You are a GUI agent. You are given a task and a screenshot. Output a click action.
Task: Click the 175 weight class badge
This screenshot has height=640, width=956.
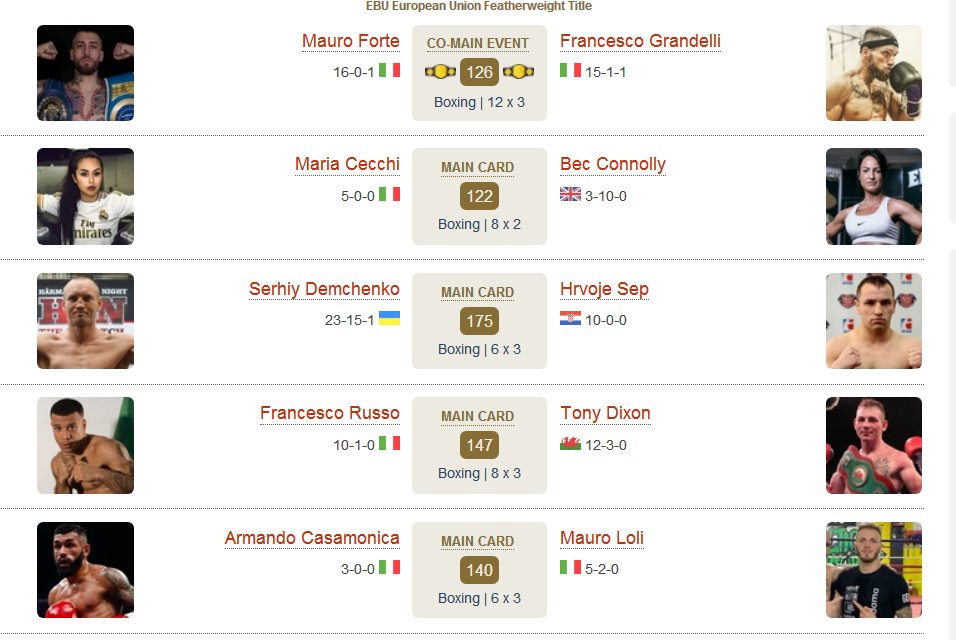[x=479, y=321]
